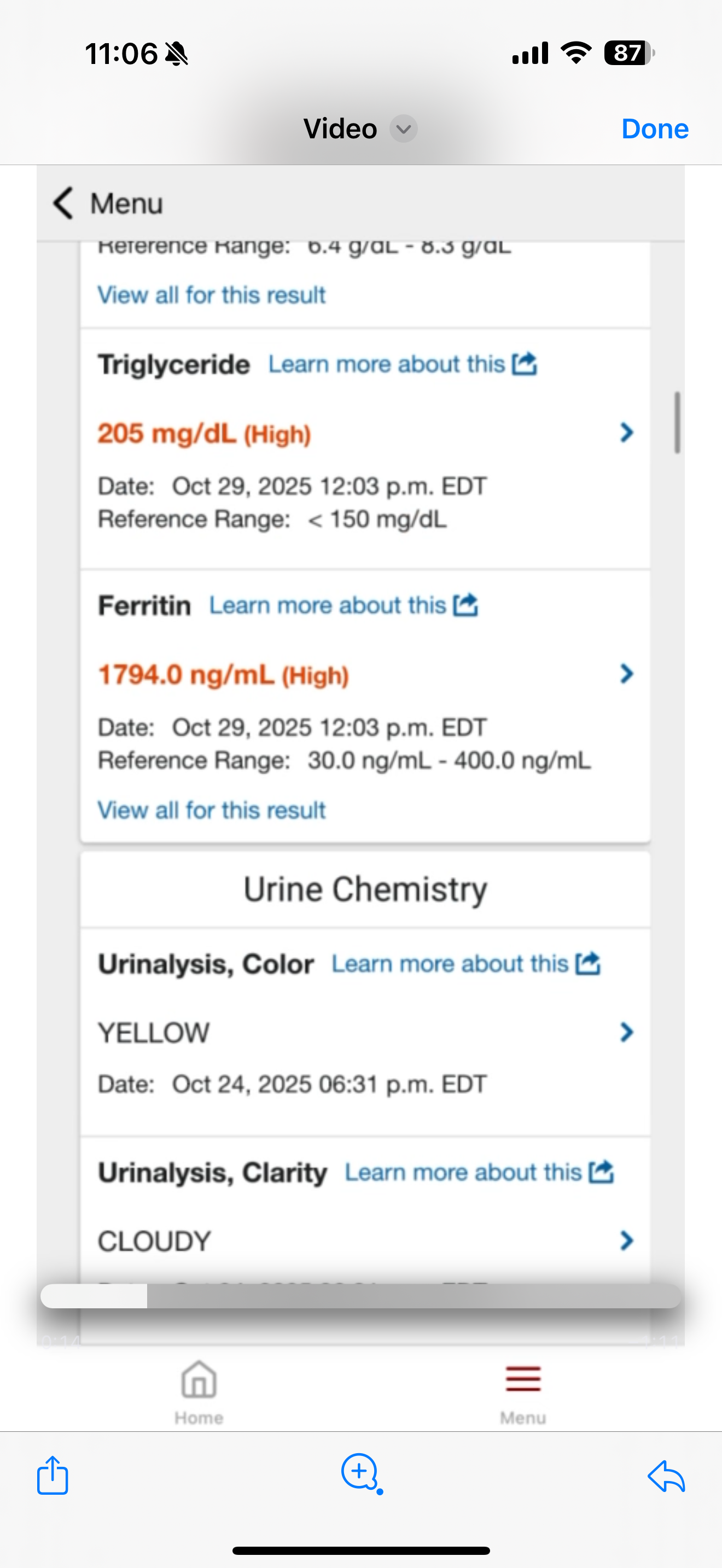Tap the share icon at bottom left

(53, 1475)
